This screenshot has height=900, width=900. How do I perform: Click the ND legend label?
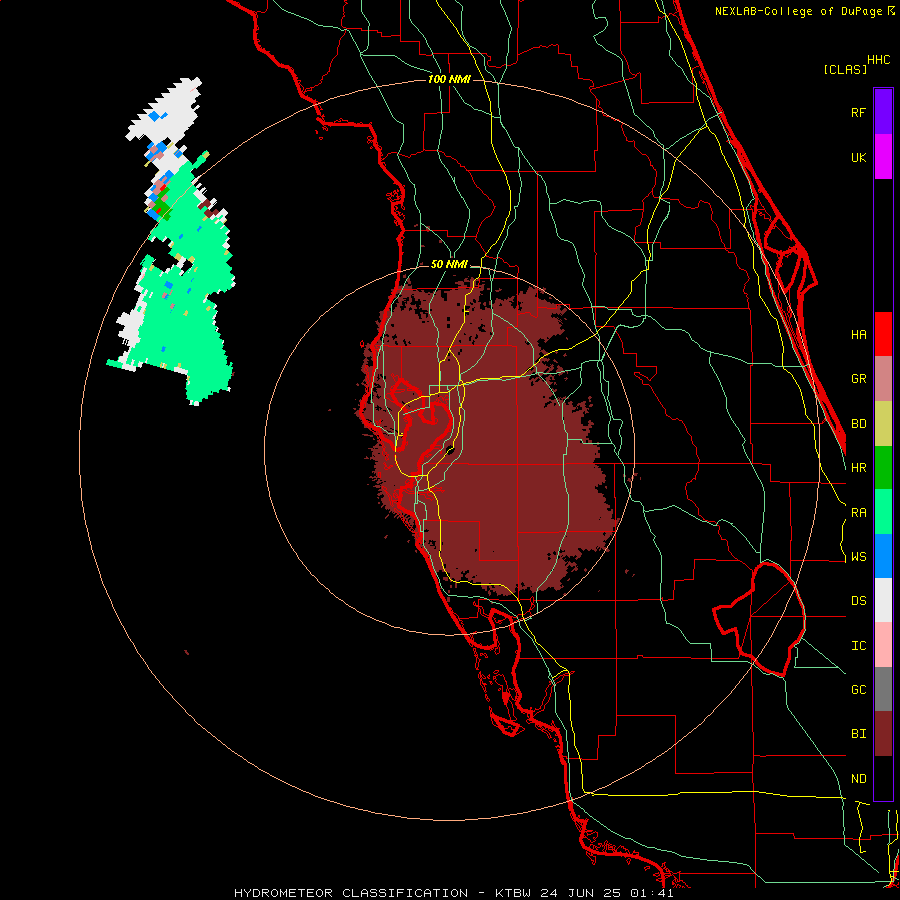(858, 779)
